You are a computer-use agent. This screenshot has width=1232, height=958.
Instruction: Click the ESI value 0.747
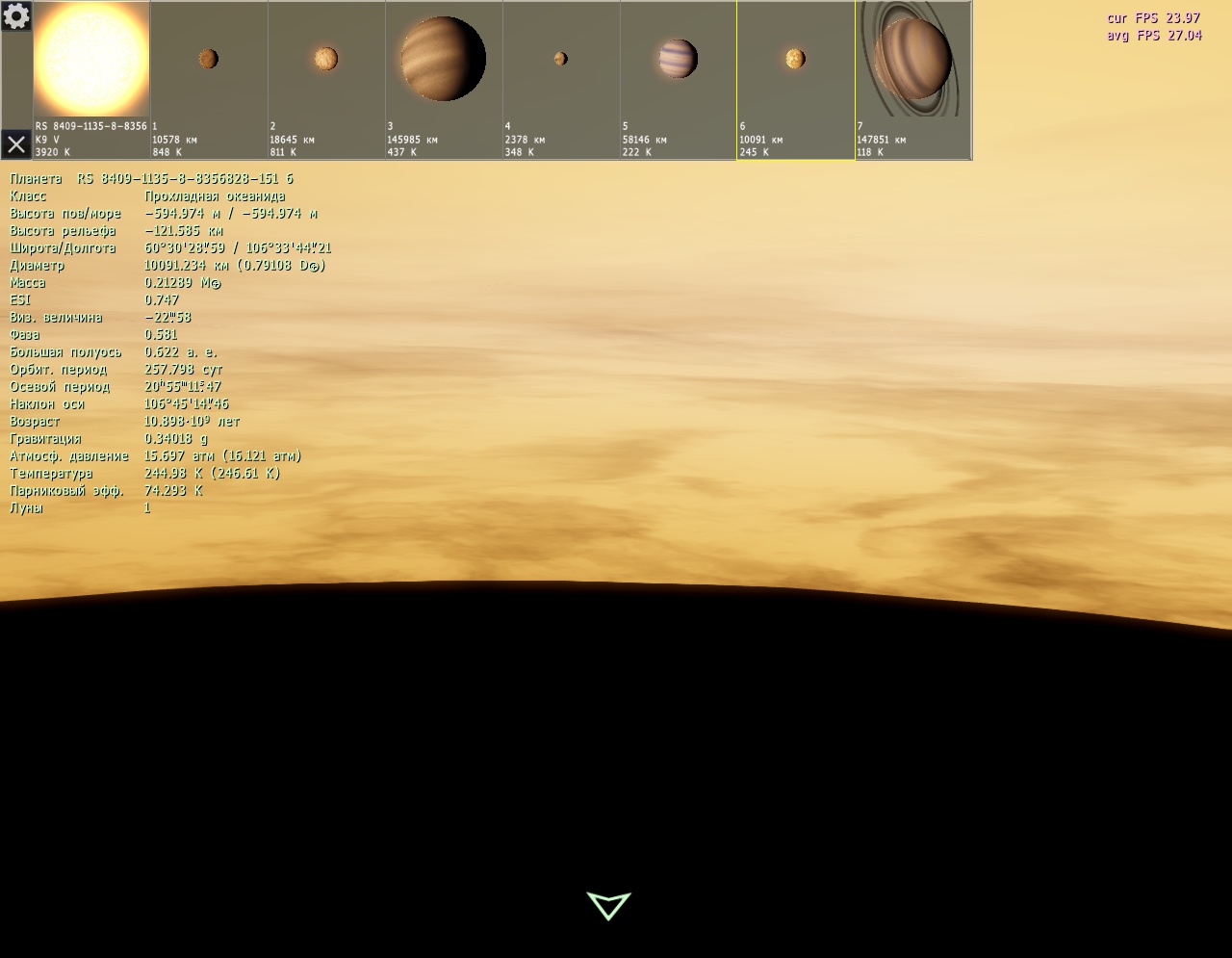click(x=162, y=300)
